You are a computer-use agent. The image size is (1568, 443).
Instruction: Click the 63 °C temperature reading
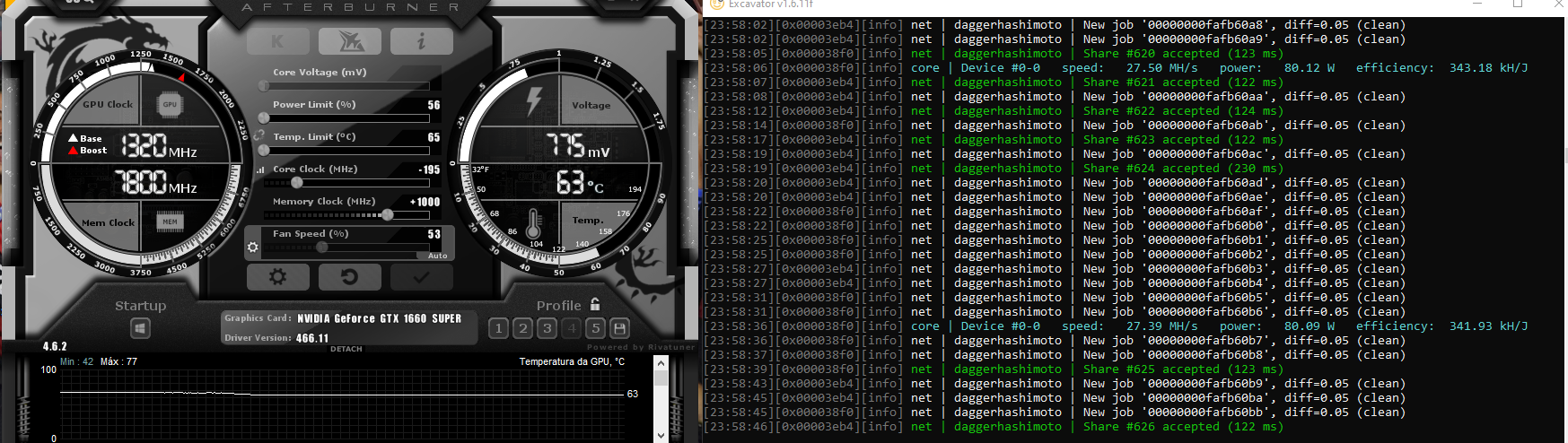point(580,183)
